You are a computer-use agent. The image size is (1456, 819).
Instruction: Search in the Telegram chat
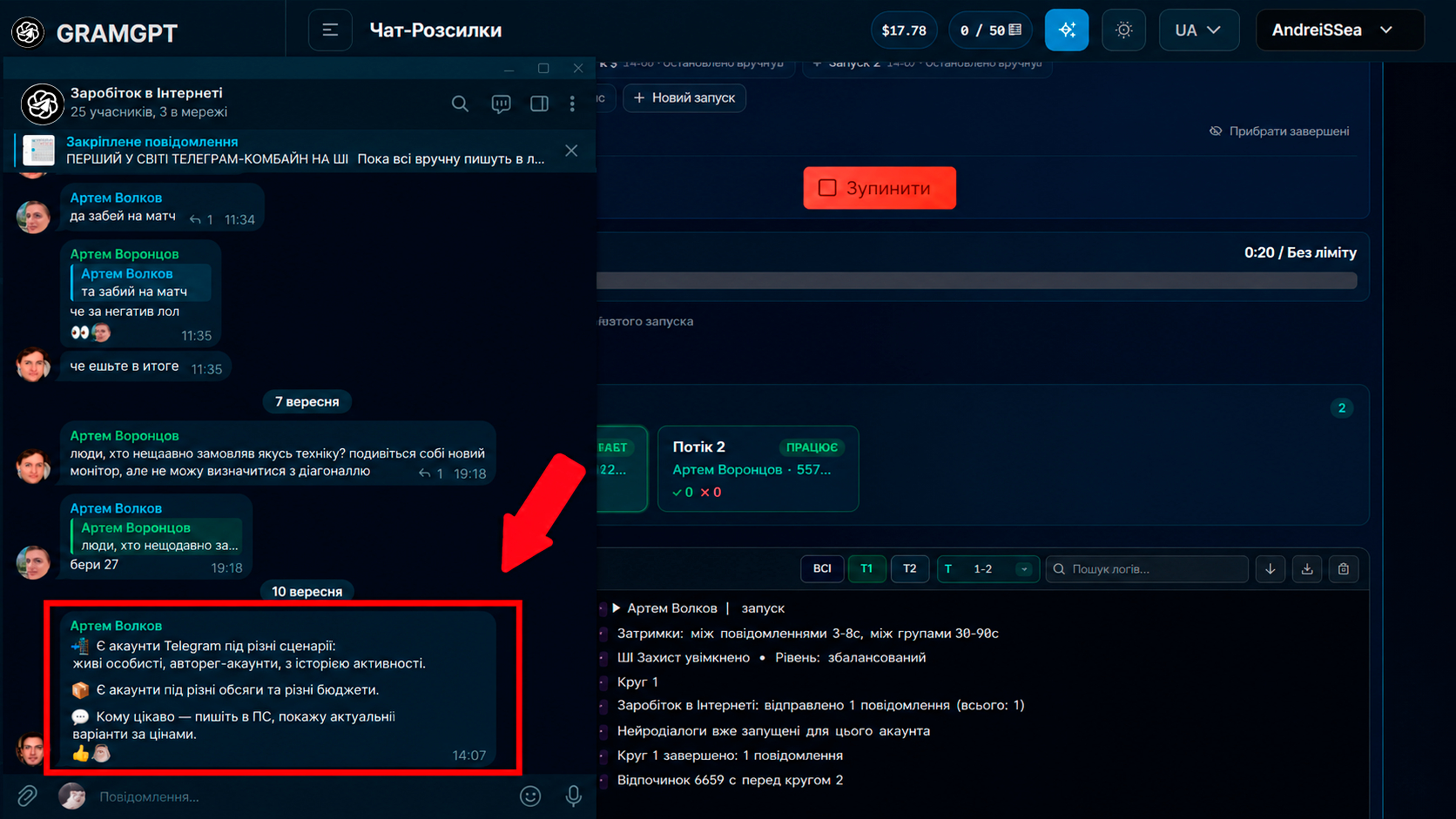(x=460, y=104)
